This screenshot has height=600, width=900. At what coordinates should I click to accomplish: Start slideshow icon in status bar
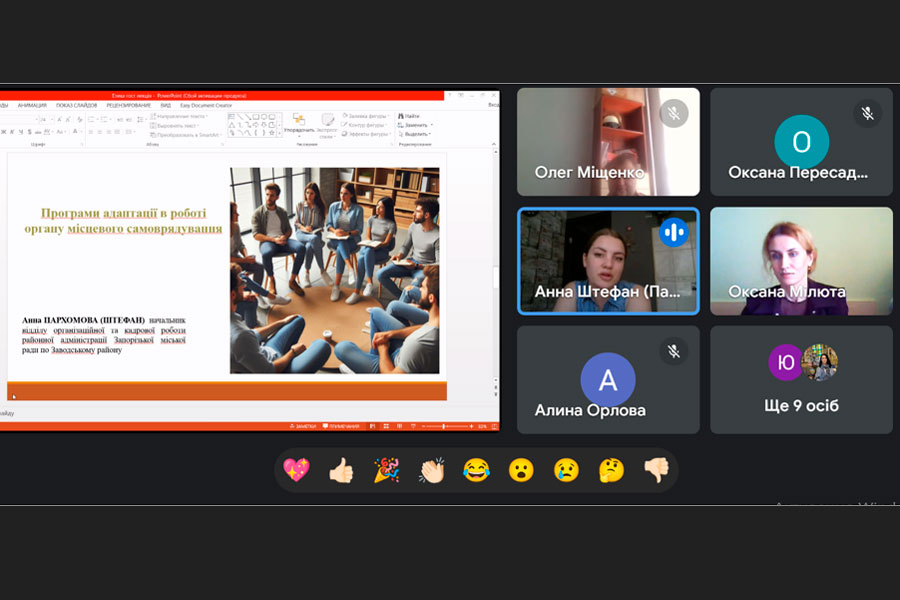[413, 426]
